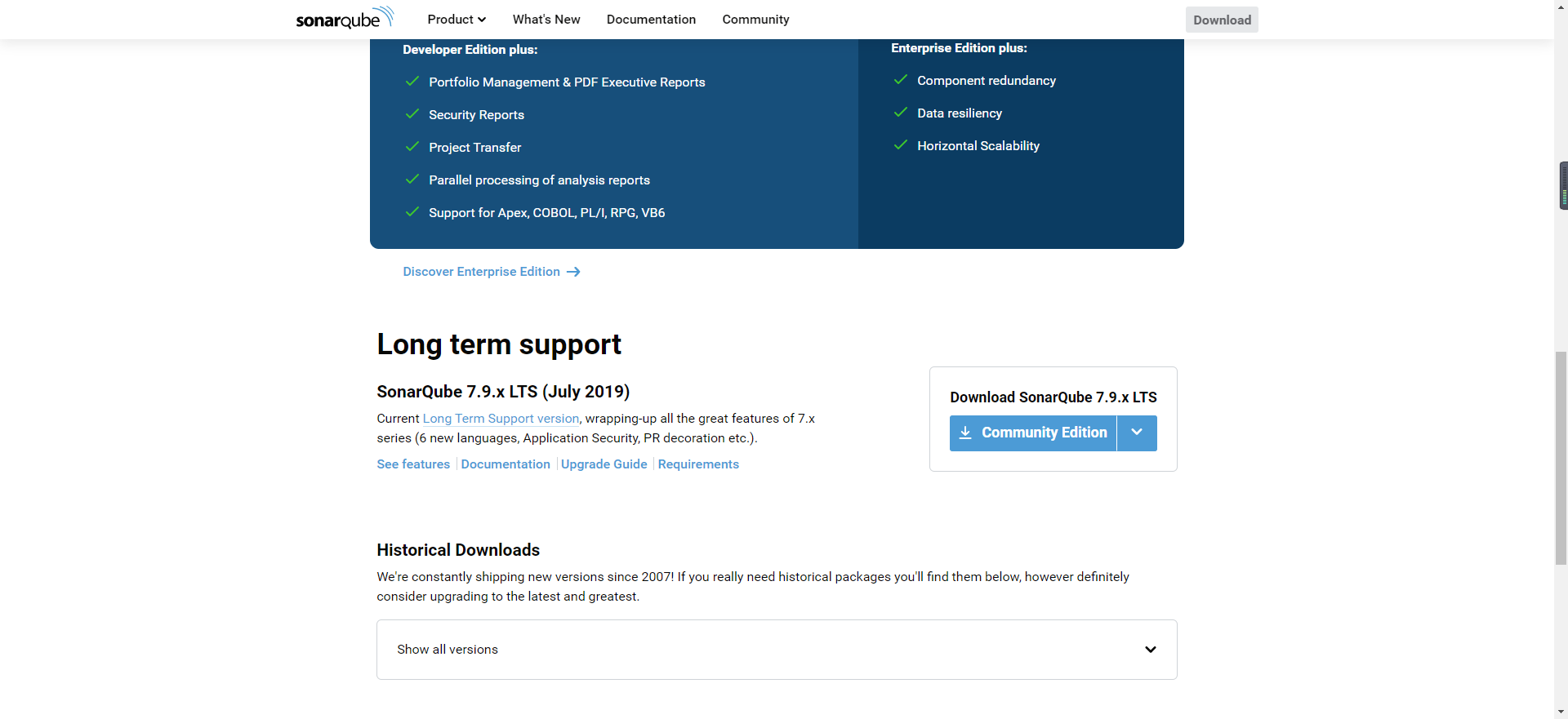Download Community Edition 7.9.x LTS
Viewport: 1568px width, 719px height.
[x=1033, y=433]
